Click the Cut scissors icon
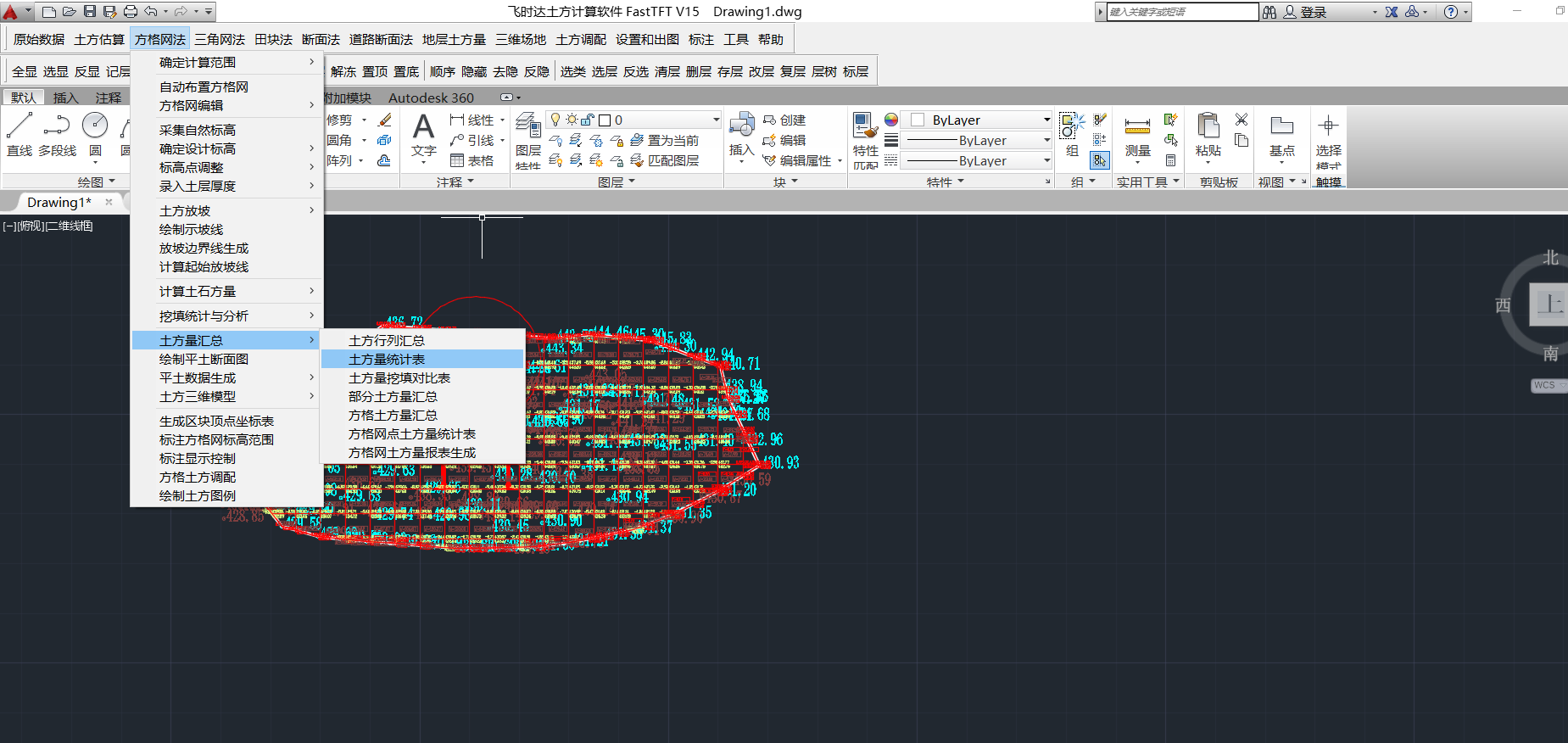 tap(1242, 120)
